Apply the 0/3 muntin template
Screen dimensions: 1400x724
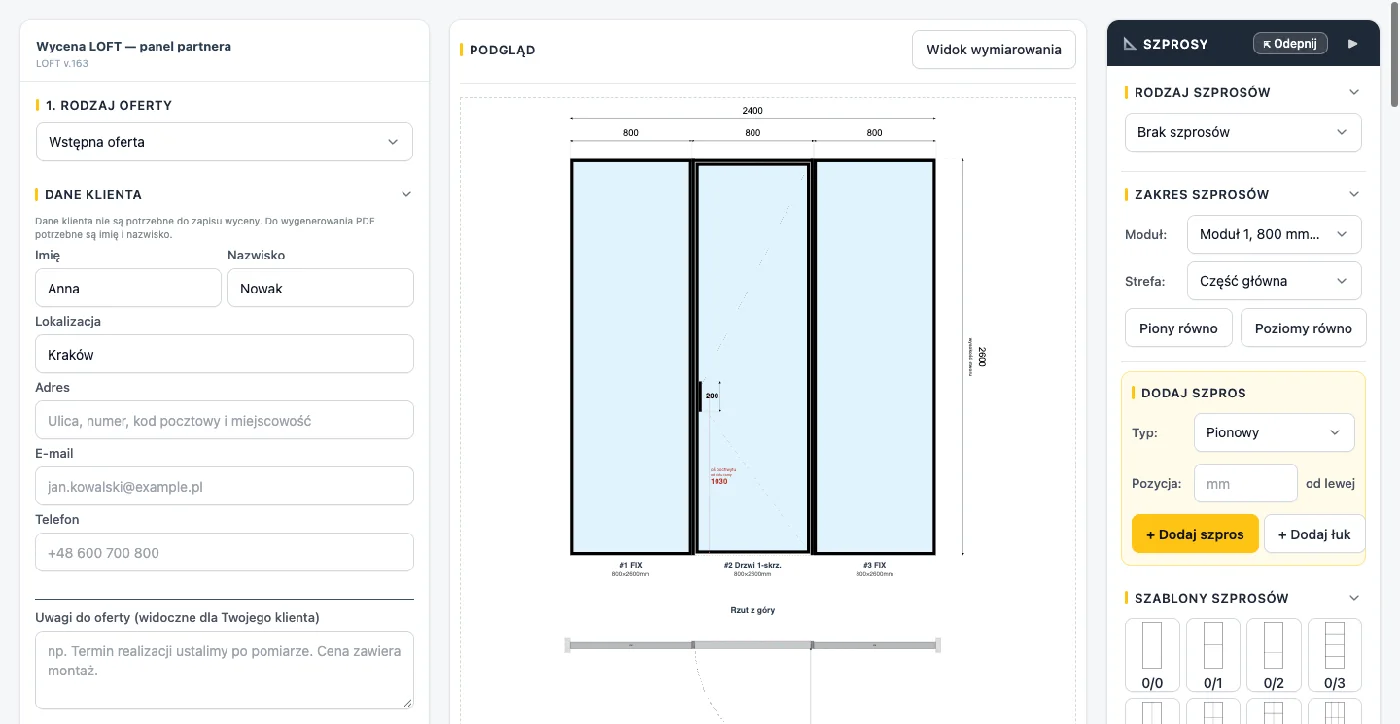(1335, 655)
